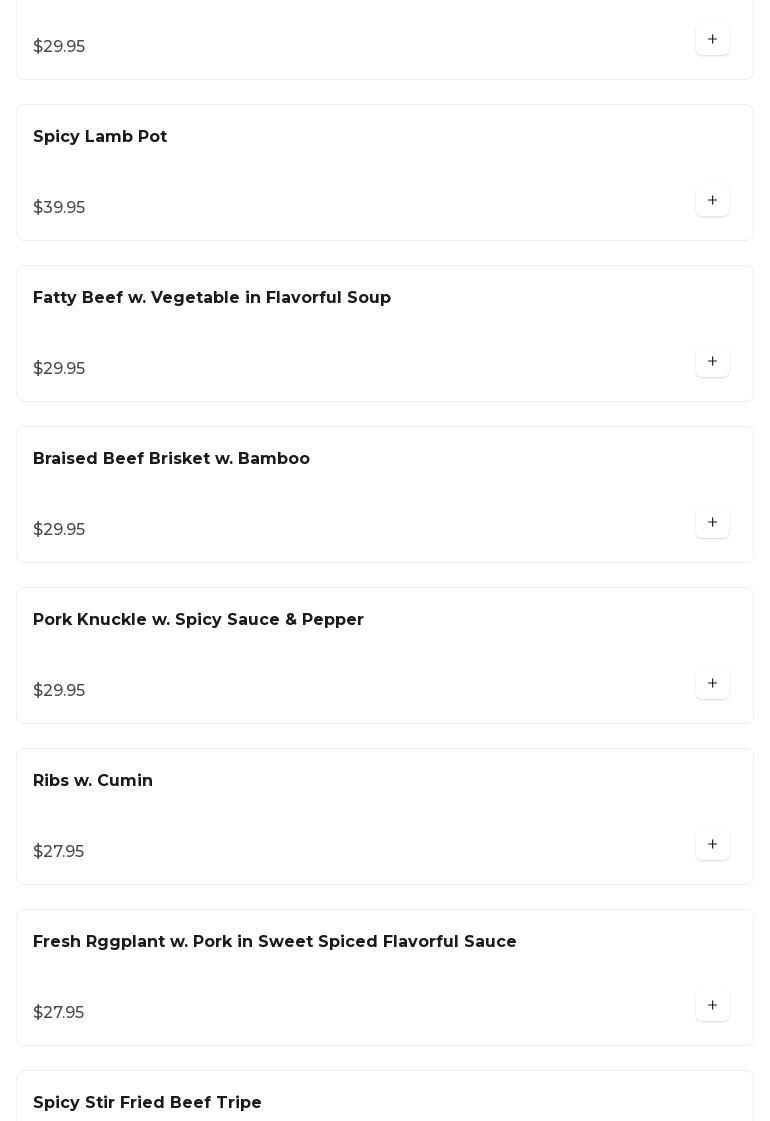The image size is (770, 1121).
Task: Select the $27.95 price under Fresh Rggplant
Action: coord(59,1012)
